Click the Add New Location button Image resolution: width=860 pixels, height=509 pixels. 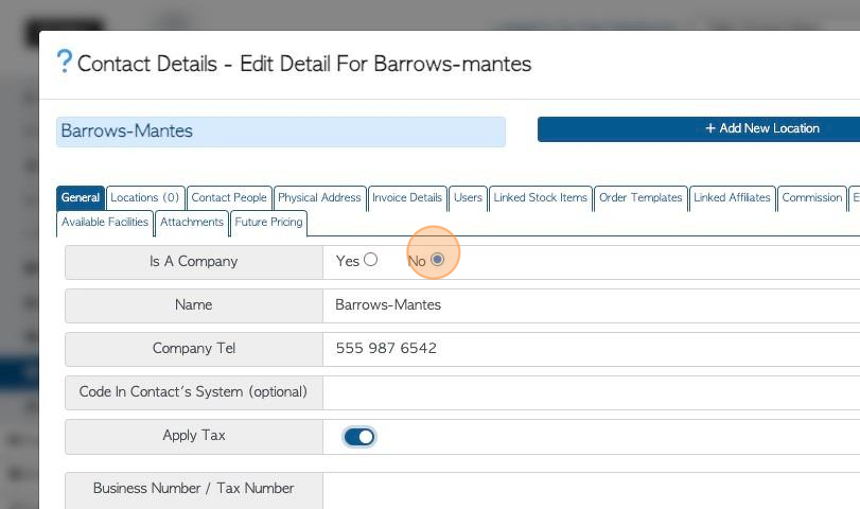[x=699, y=129]
